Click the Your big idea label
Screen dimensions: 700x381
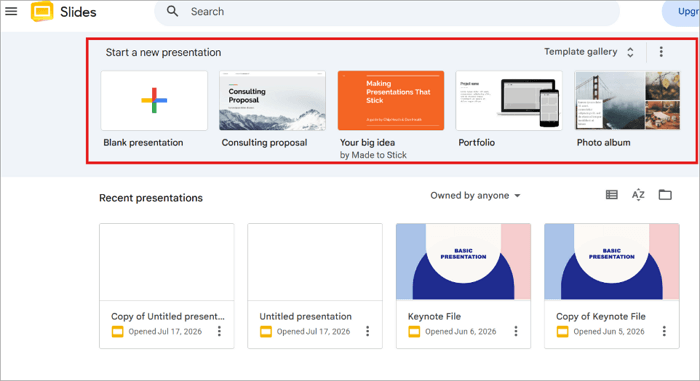click(x=367, y=142)
